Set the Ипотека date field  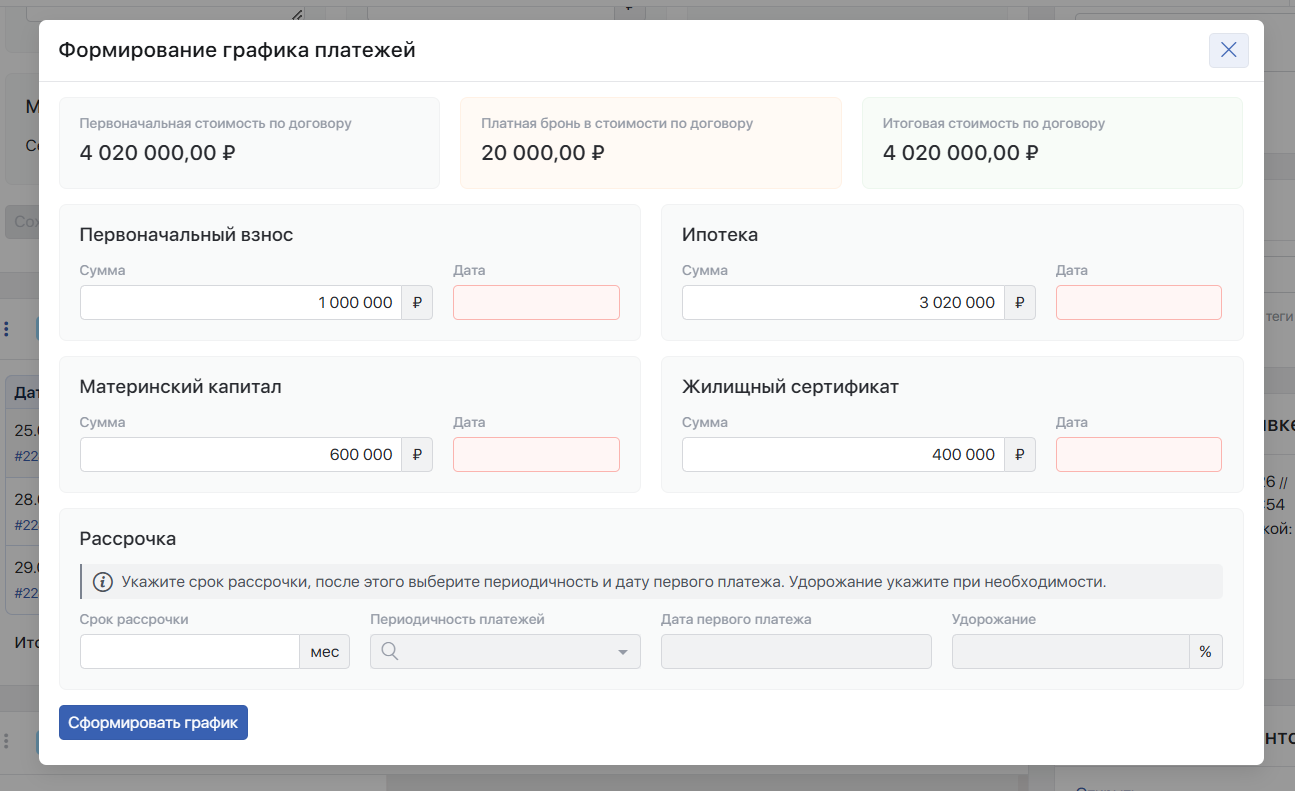(x=1138, y=303)
